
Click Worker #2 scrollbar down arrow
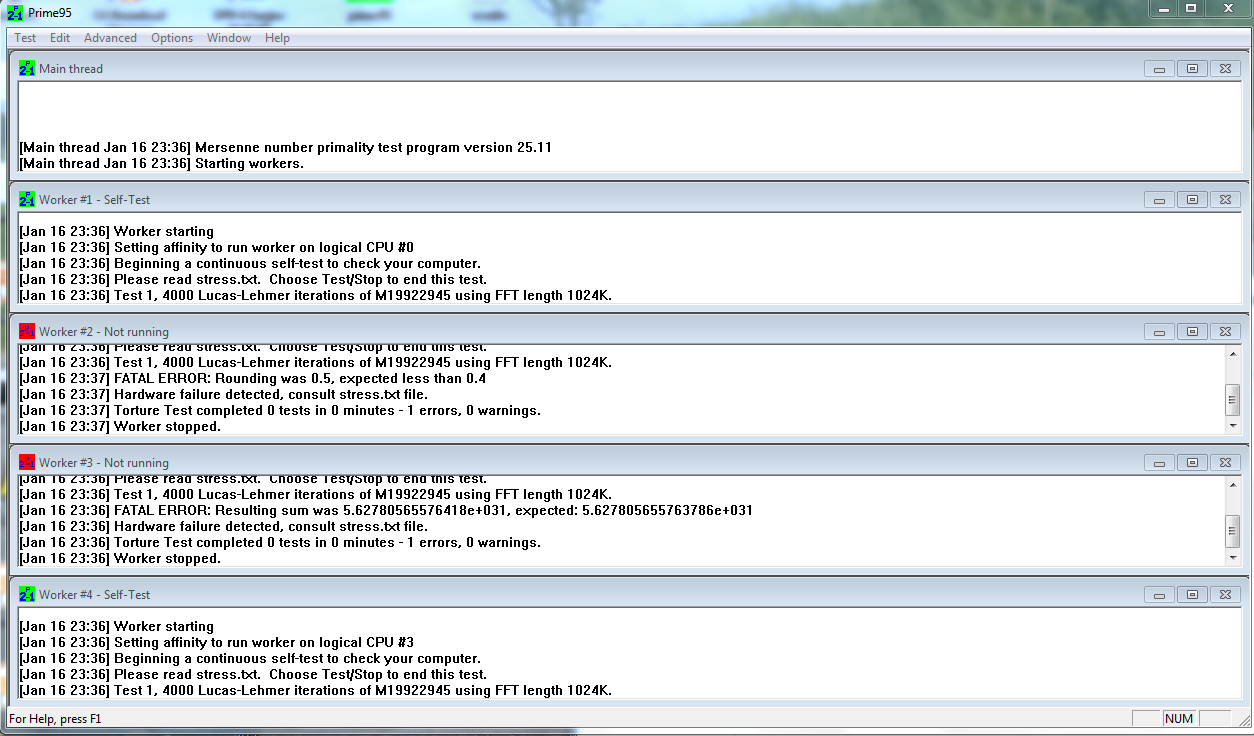point(1232,426)
